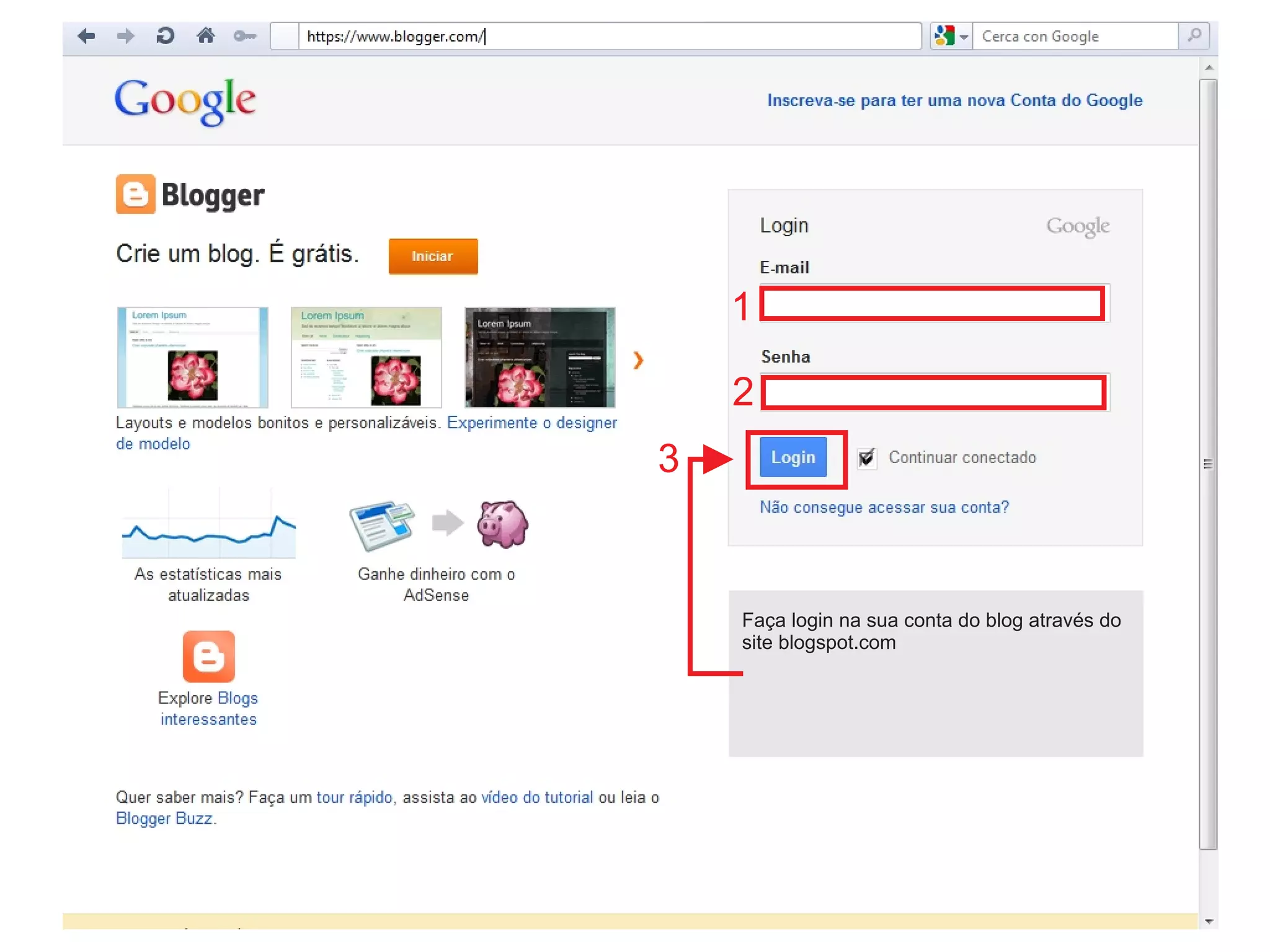Click the browser back arrow
This screenshot has height=952, width=1270.
86,36
